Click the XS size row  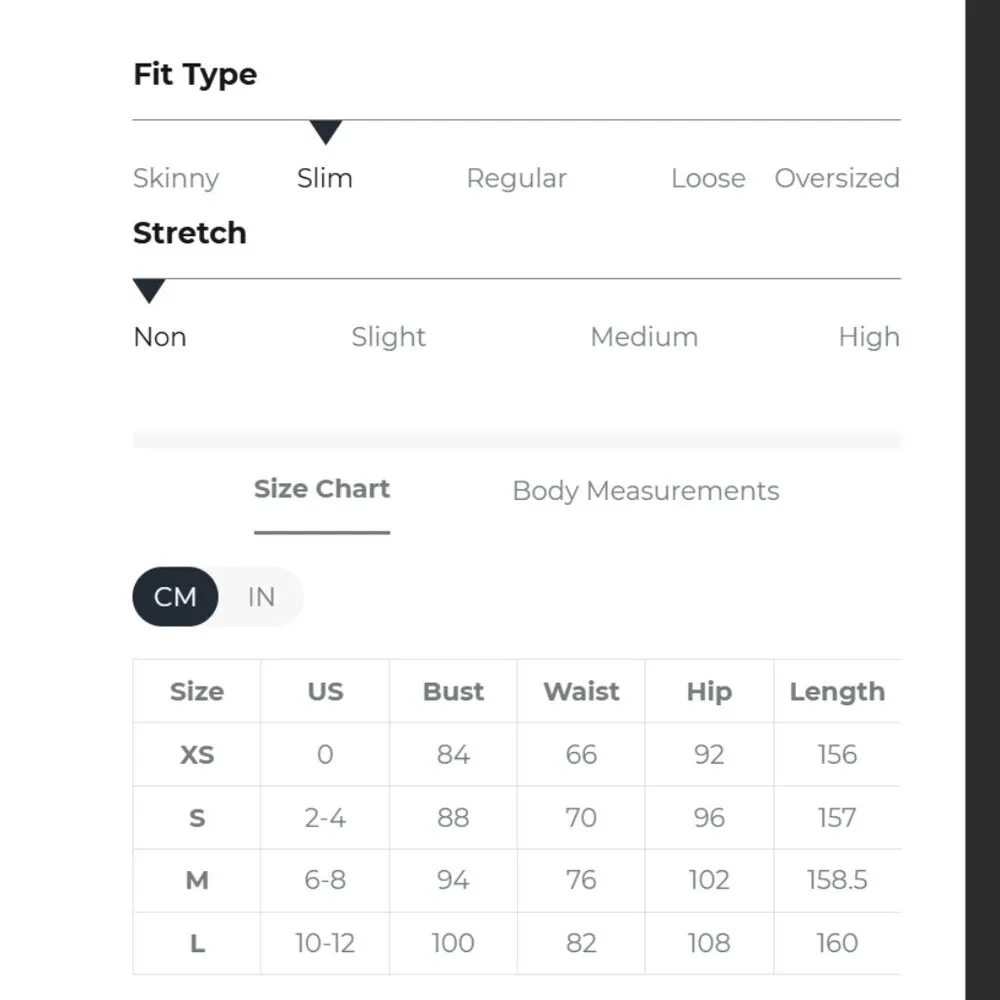[x=197, y=755]
